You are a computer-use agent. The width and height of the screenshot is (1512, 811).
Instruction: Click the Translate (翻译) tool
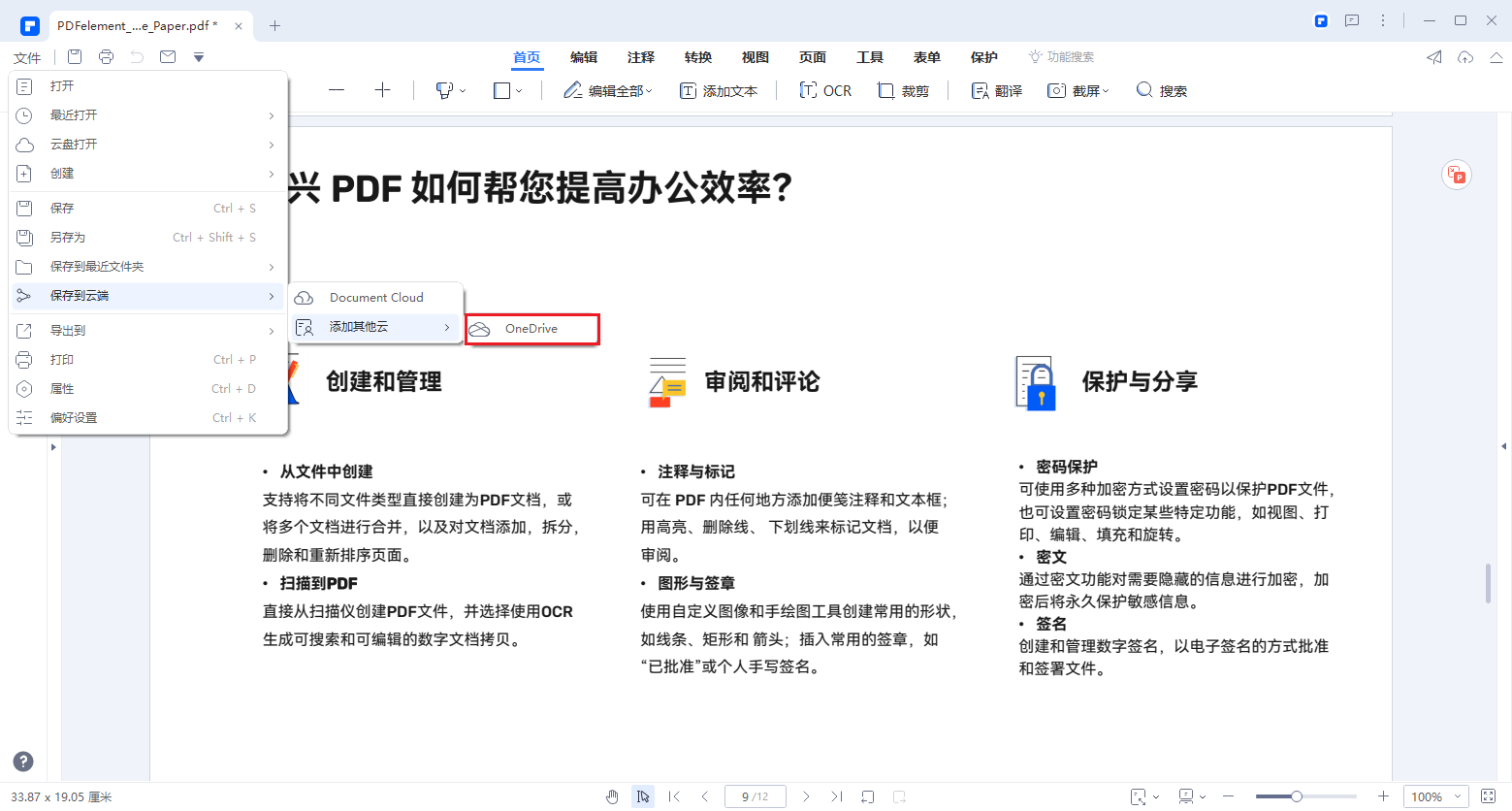tap(997, 90)
